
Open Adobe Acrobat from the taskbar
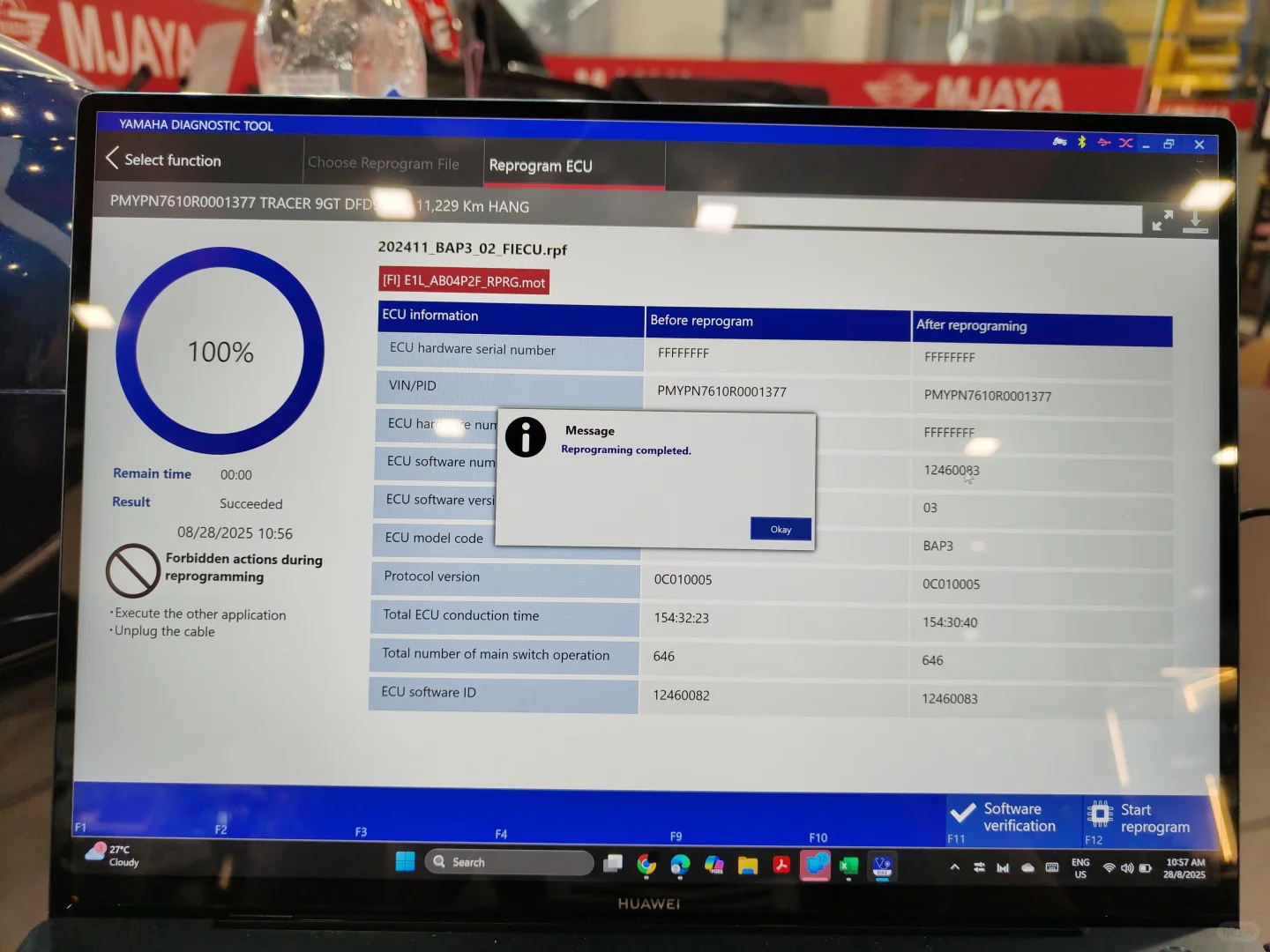[x=781, y=866]
